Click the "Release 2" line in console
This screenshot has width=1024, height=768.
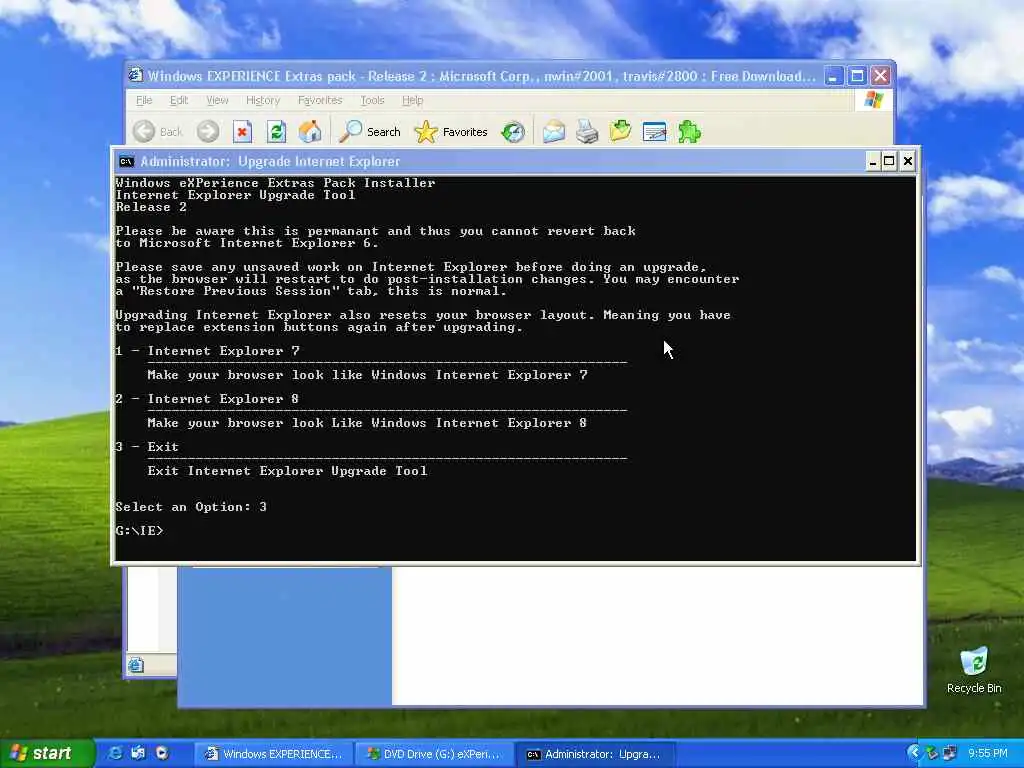click(151, 207)
